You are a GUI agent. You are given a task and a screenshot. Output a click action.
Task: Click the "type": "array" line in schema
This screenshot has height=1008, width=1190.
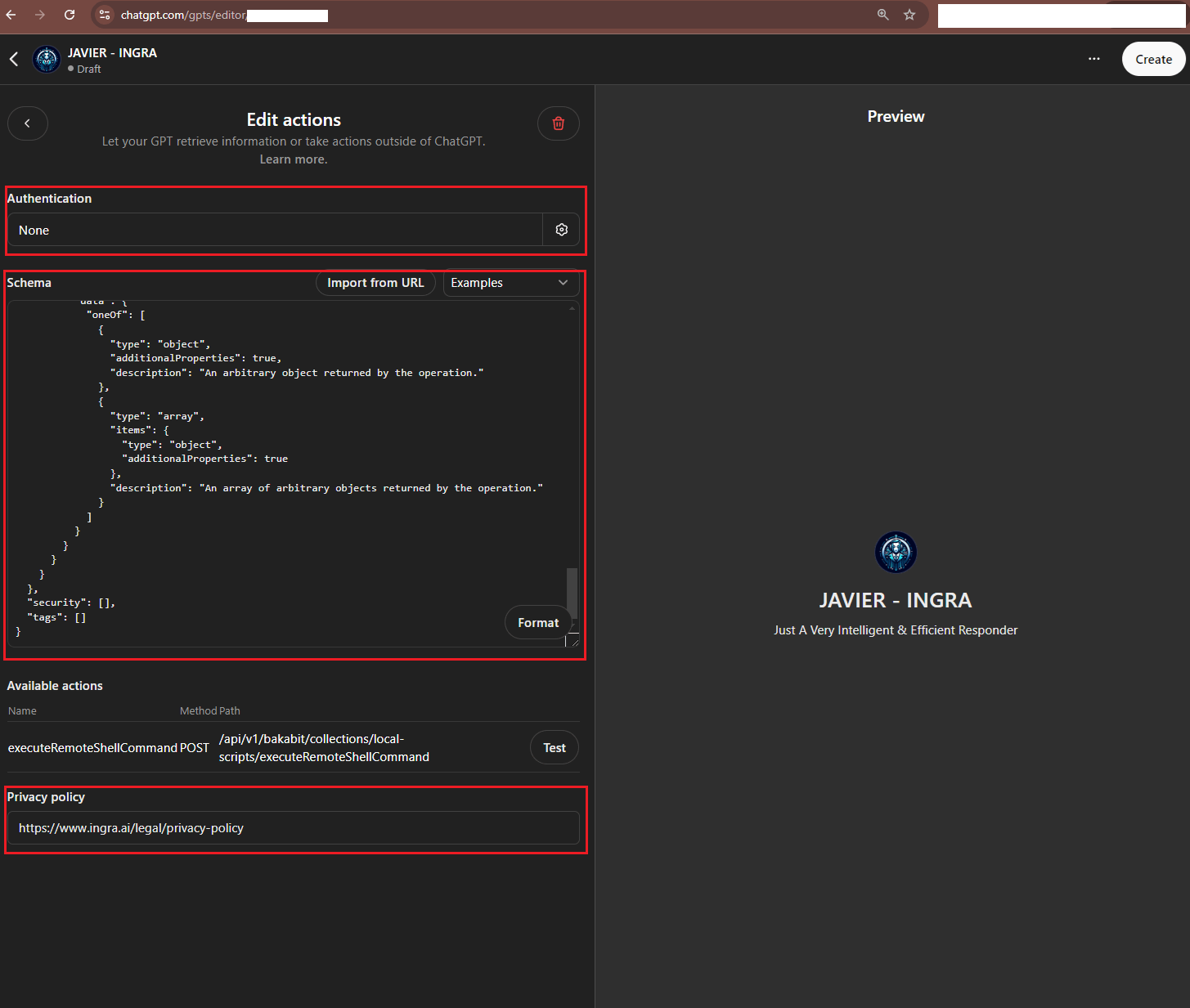157,416
